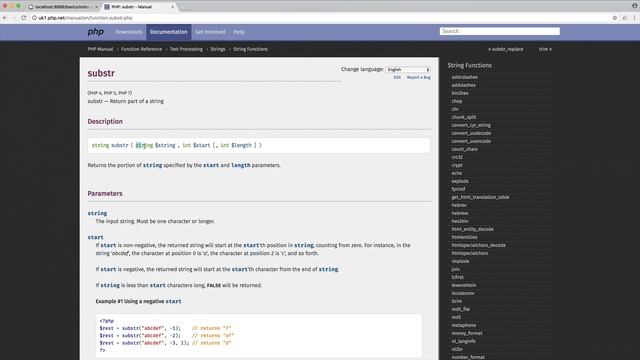
Task: Click the Description section heading
Action: (x=105, y=122)
